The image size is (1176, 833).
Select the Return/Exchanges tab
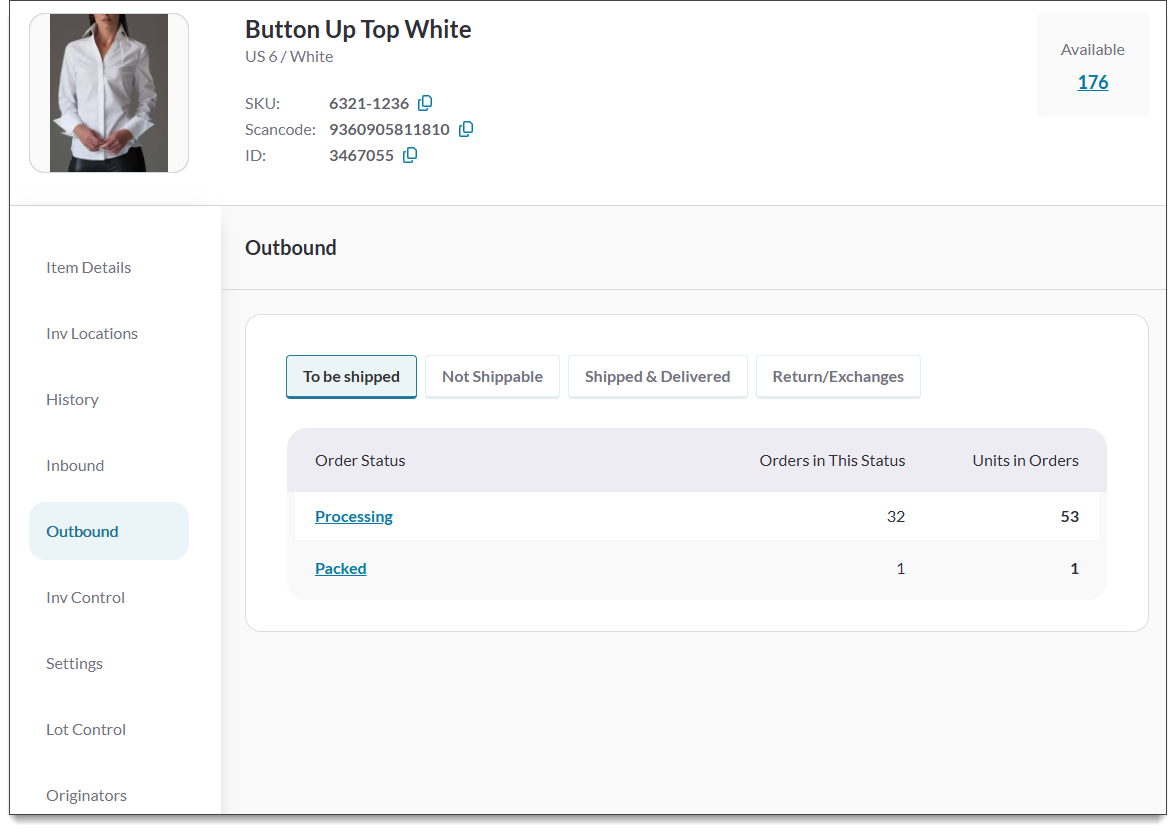click(837, 377)
